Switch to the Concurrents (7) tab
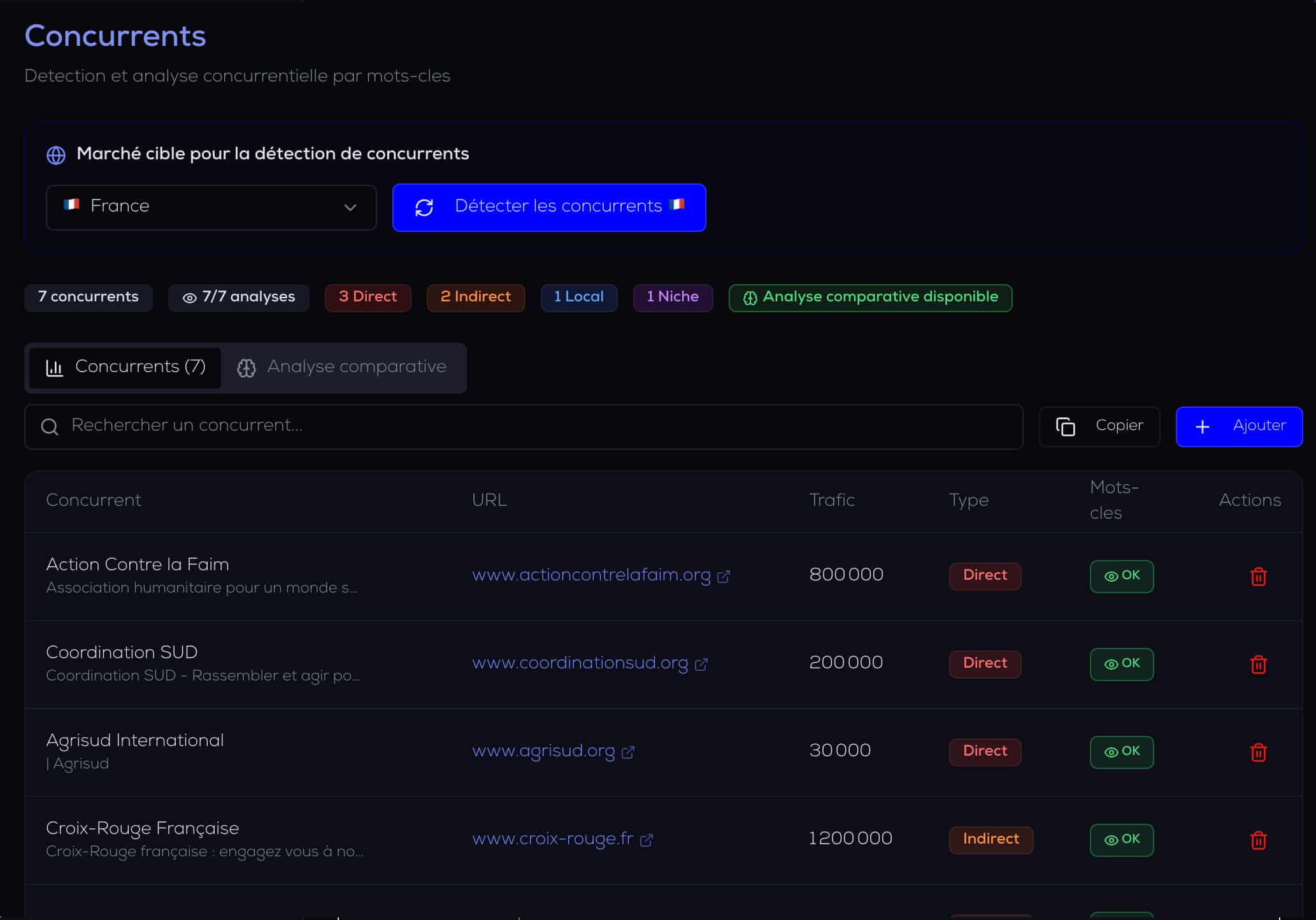1316x920 pixels. (125, 368)
